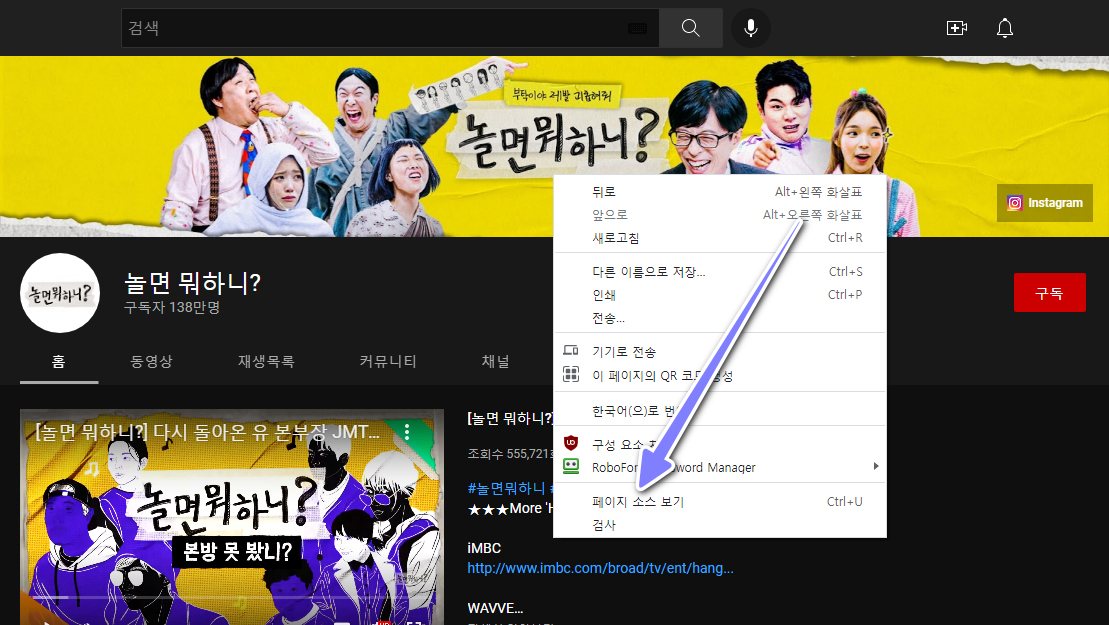
Task: Switch to the 홈 tab
Action: pos(59,361)
